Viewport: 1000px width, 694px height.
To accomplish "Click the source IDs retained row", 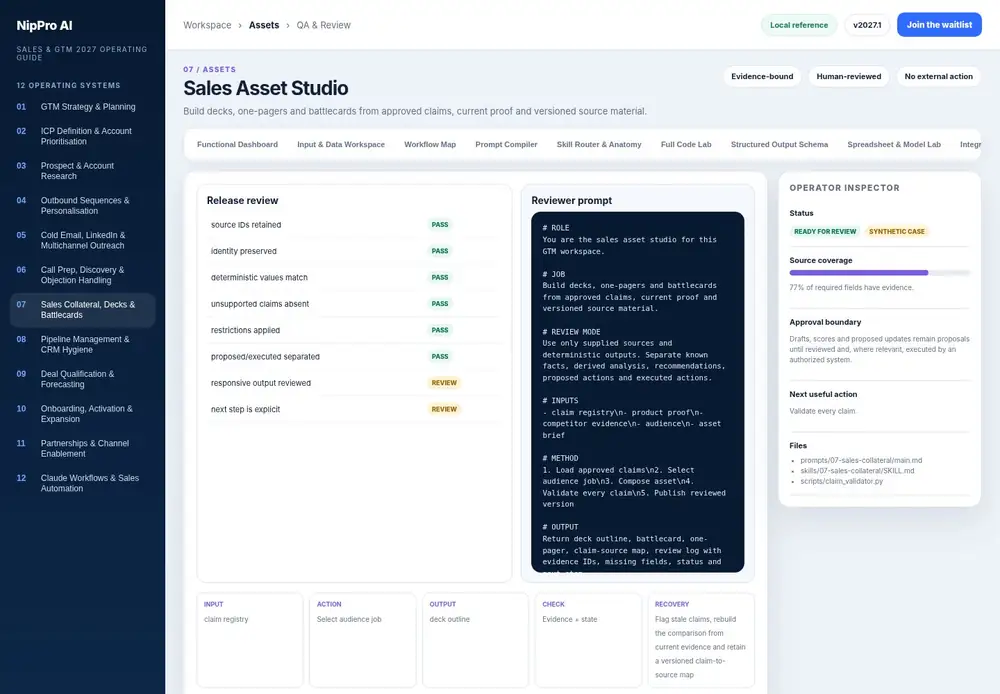I will tap(354, 225).
